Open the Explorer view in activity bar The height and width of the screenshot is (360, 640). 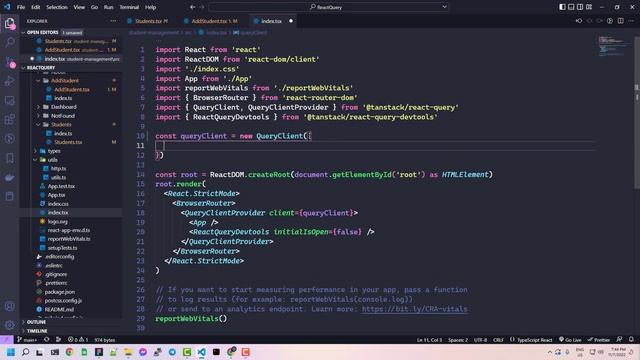tap(9, 23)
